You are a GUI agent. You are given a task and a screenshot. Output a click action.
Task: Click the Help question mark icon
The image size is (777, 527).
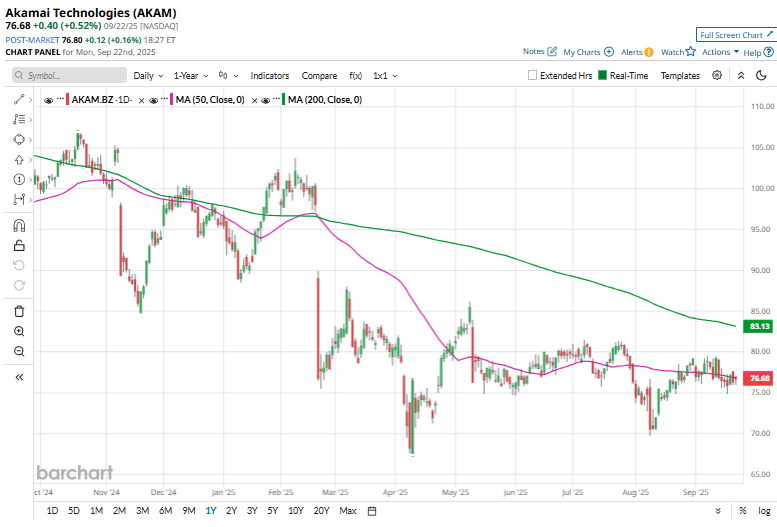769,52
